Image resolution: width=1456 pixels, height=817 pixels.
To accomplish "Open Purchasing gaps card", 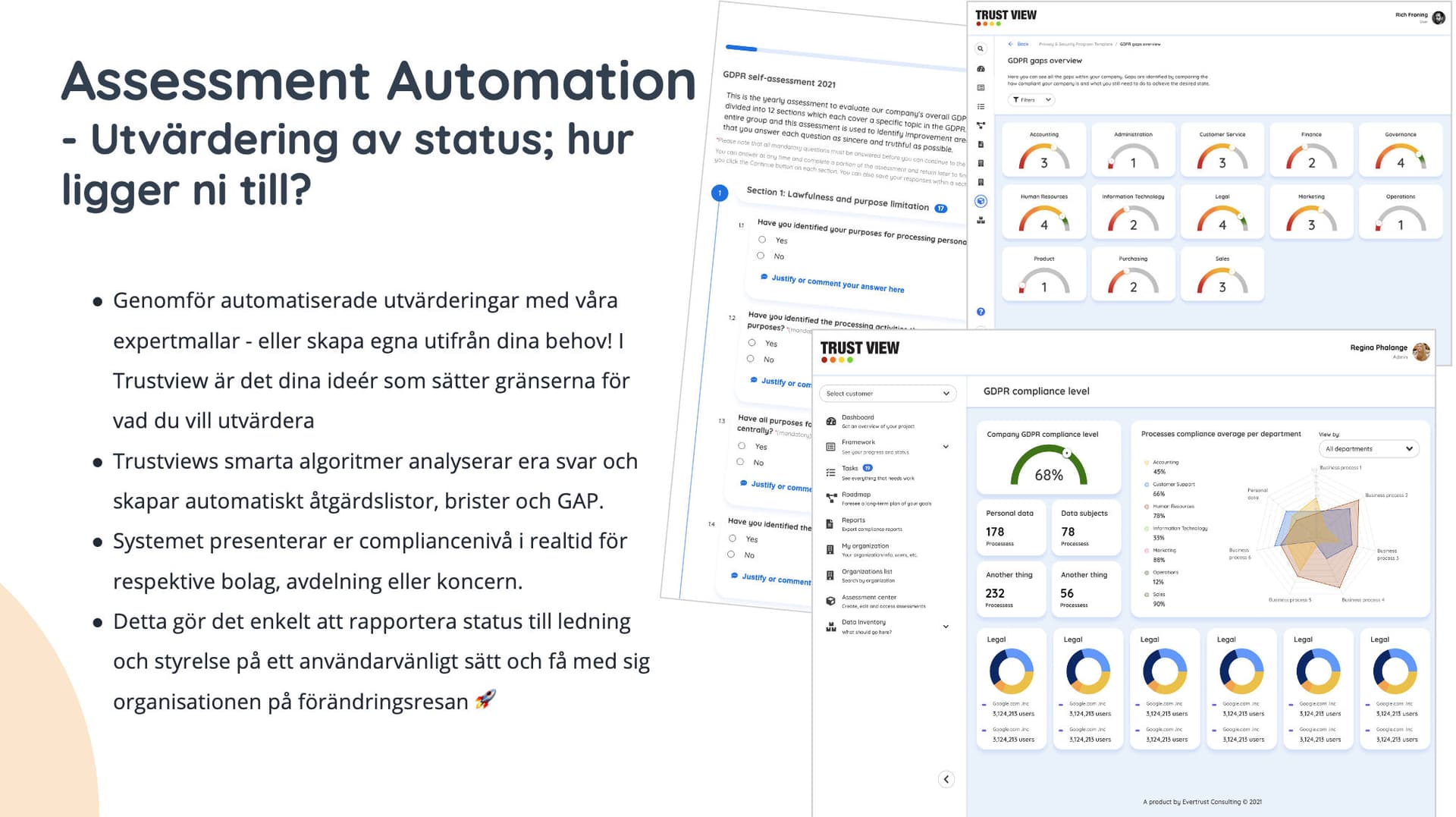I will point(1133,275).
